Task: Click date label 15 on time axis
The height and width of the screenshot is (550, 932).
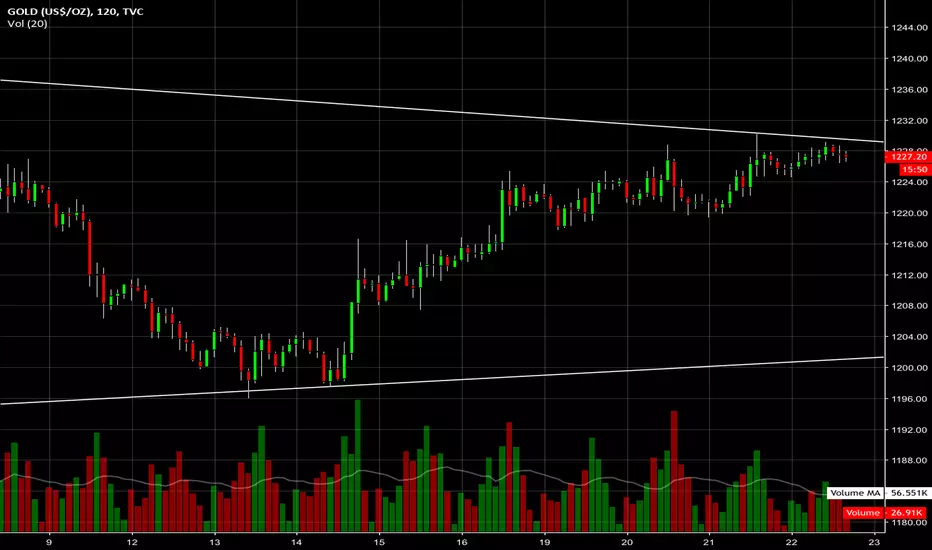Action: click(x=379, y=542)
